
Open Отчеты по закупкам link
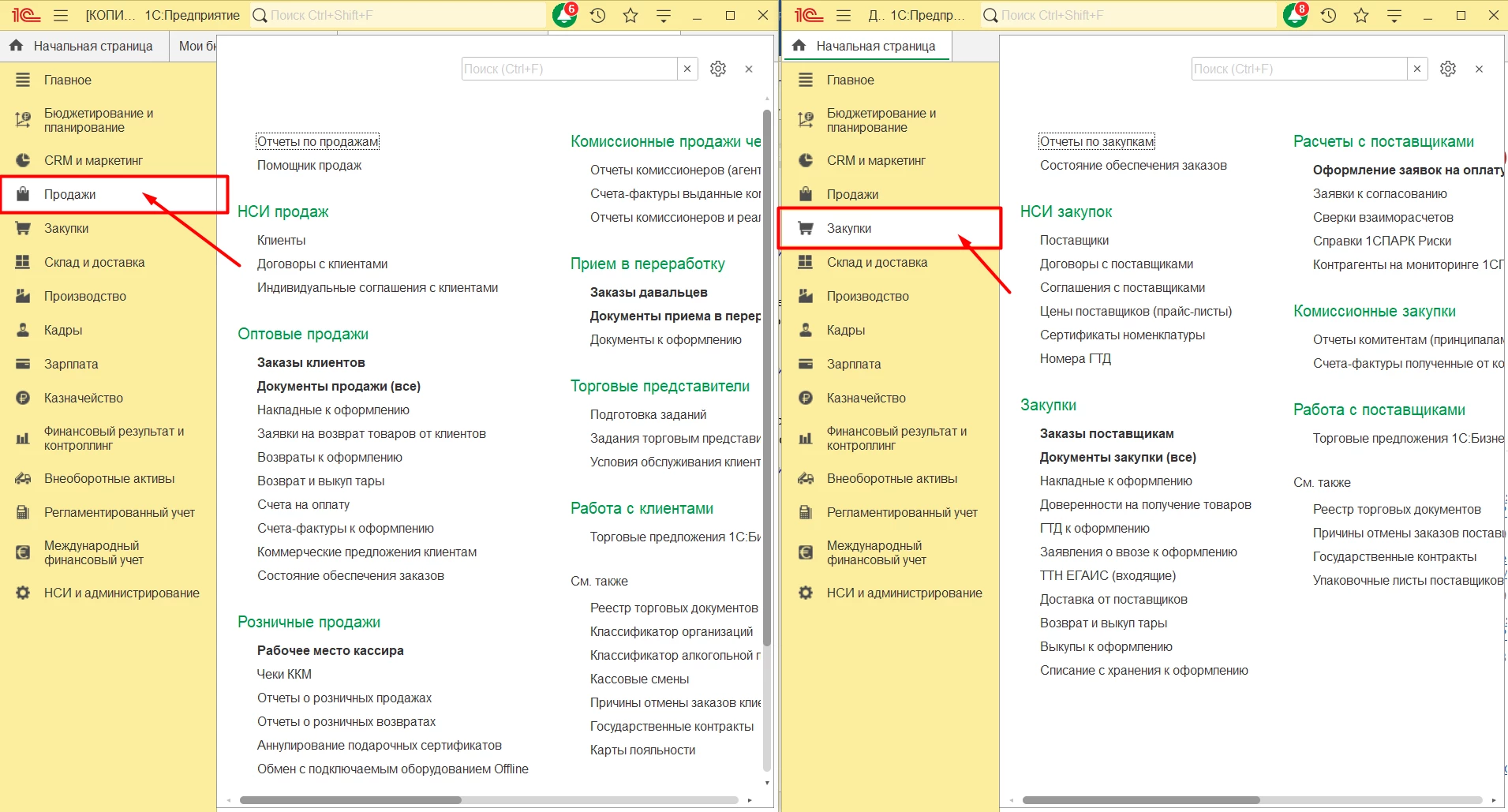click(x=1097, y=141)
